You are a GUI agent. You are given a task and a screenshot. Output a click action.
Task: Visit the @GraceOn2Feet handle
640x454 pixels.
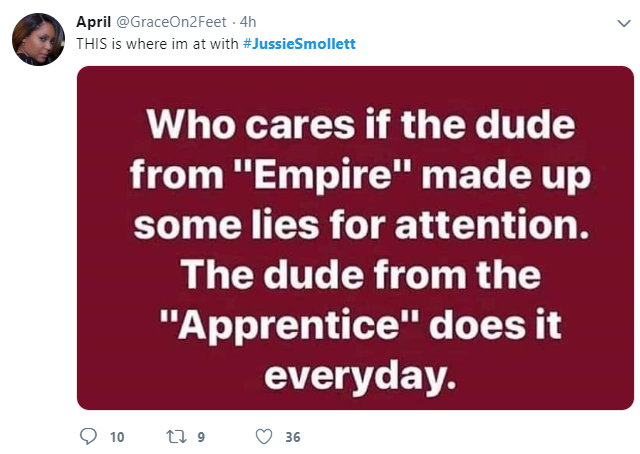click(x=171, y=22)
